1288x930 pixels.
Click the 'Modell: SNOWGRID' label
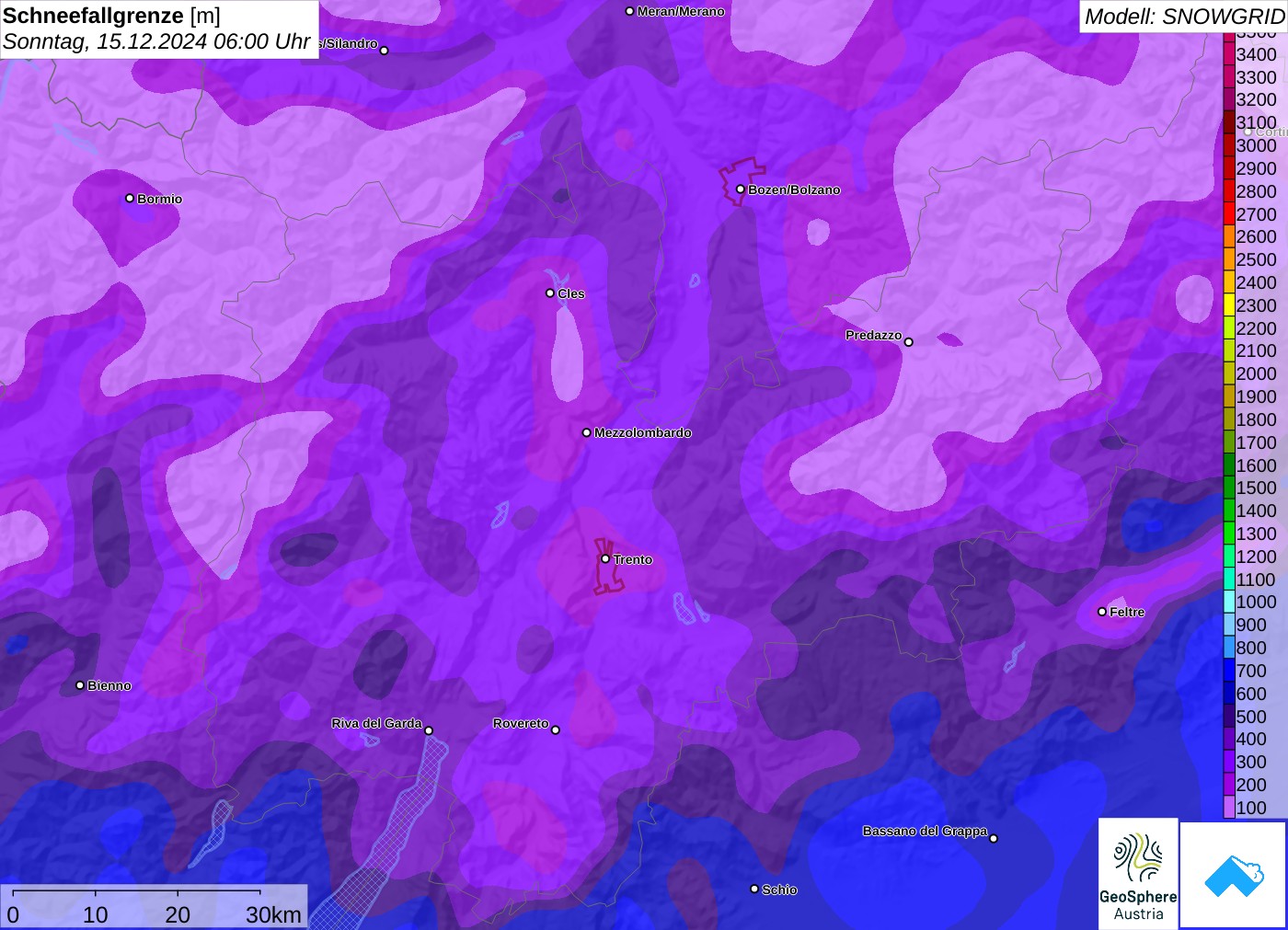(1184, 17)
